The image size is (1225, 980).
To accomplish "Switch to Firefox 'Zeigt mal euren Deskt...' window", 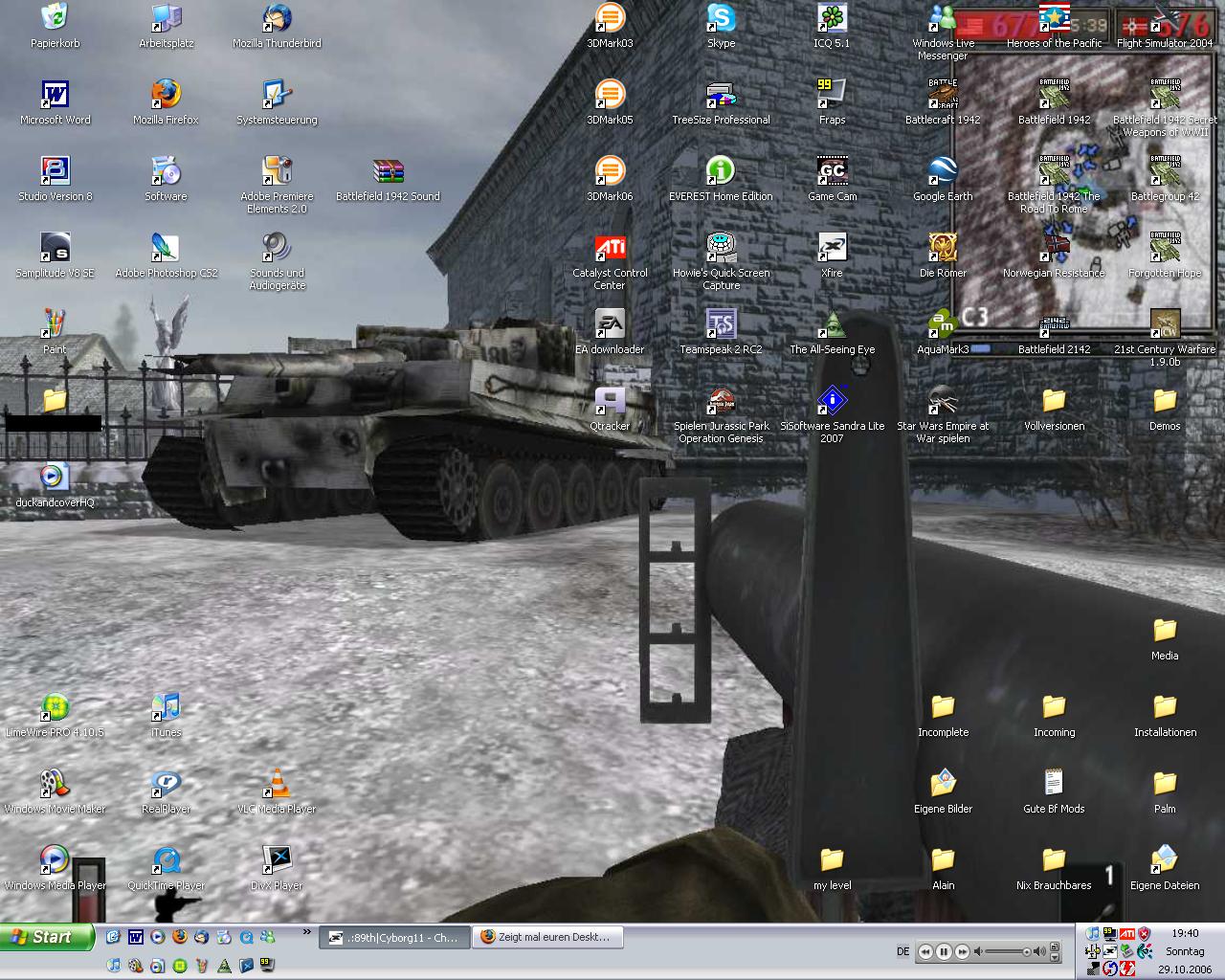I will 549,938.
